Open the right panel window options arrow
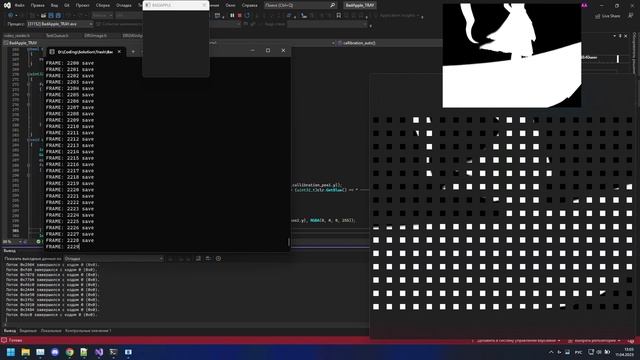 pos(614,36)
